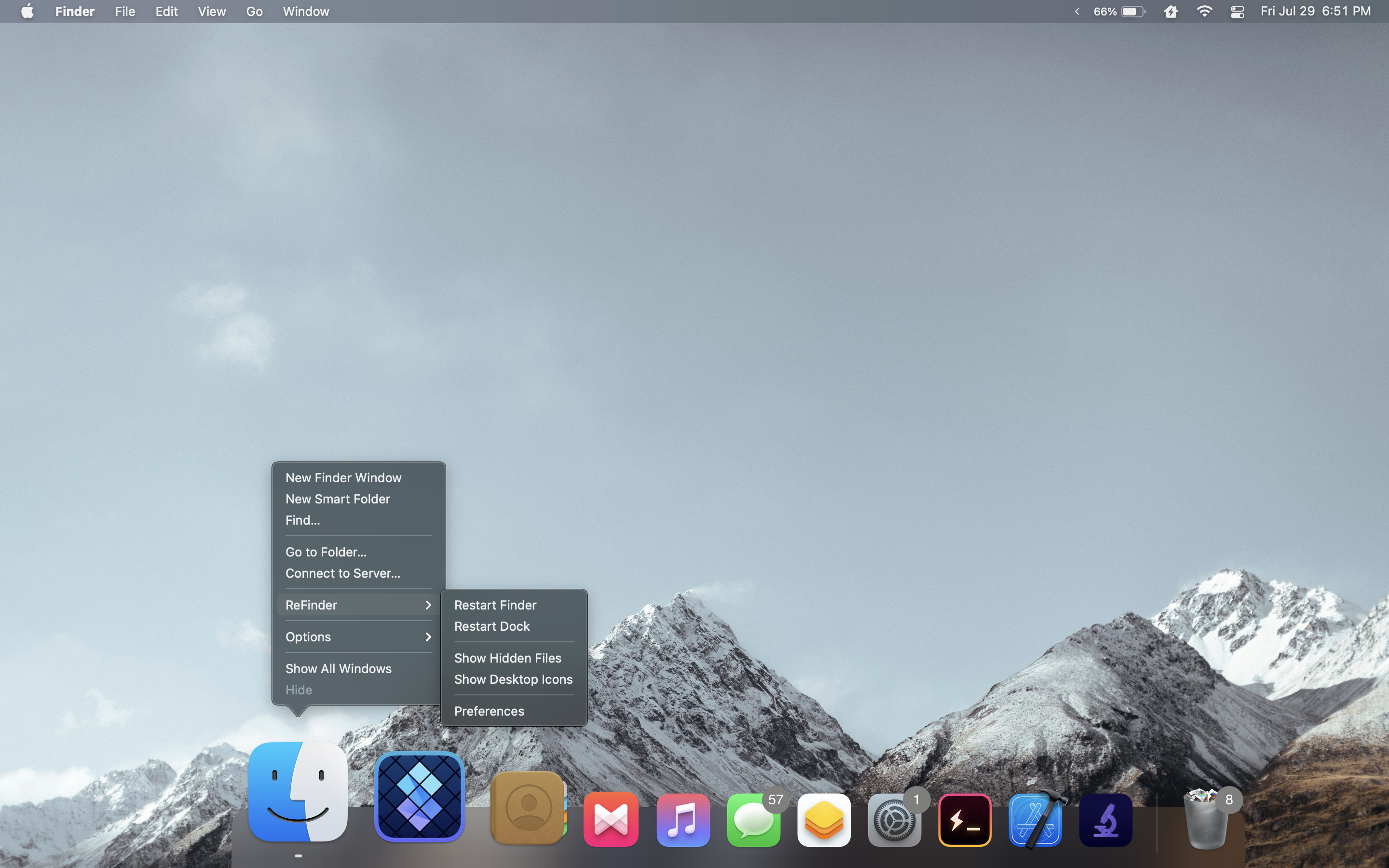Expand the Options submenu
This screenshot has height=868, width=1389.
pyautogui.click(x=359, y=637)
